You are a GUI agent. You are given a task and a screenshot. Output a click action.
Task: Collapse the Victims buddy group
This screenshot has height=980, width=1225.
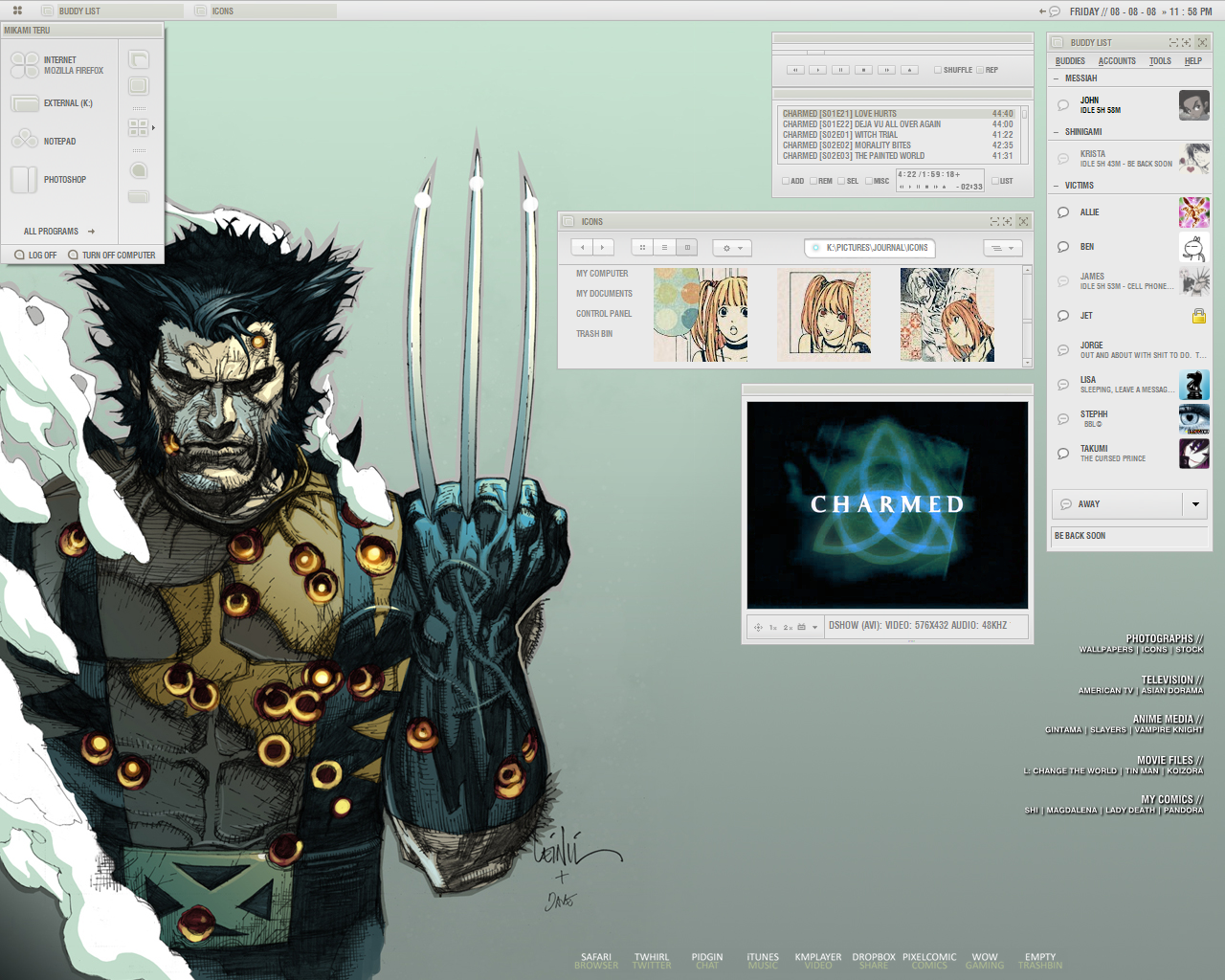[1057, 186]
